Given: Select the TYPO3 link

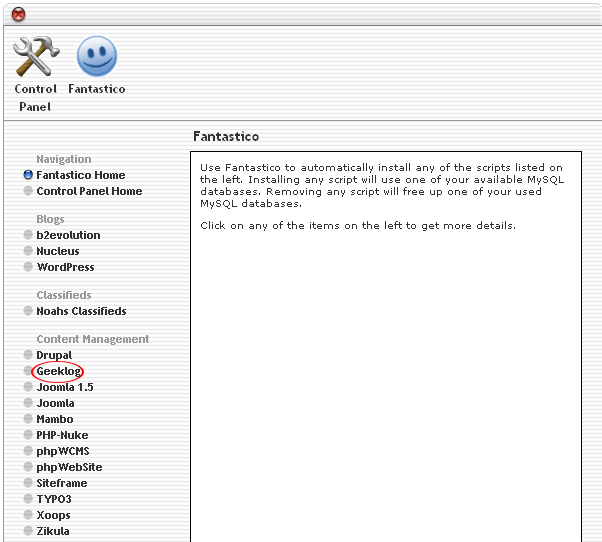Looking at the screenshot, I should [54, 499].
